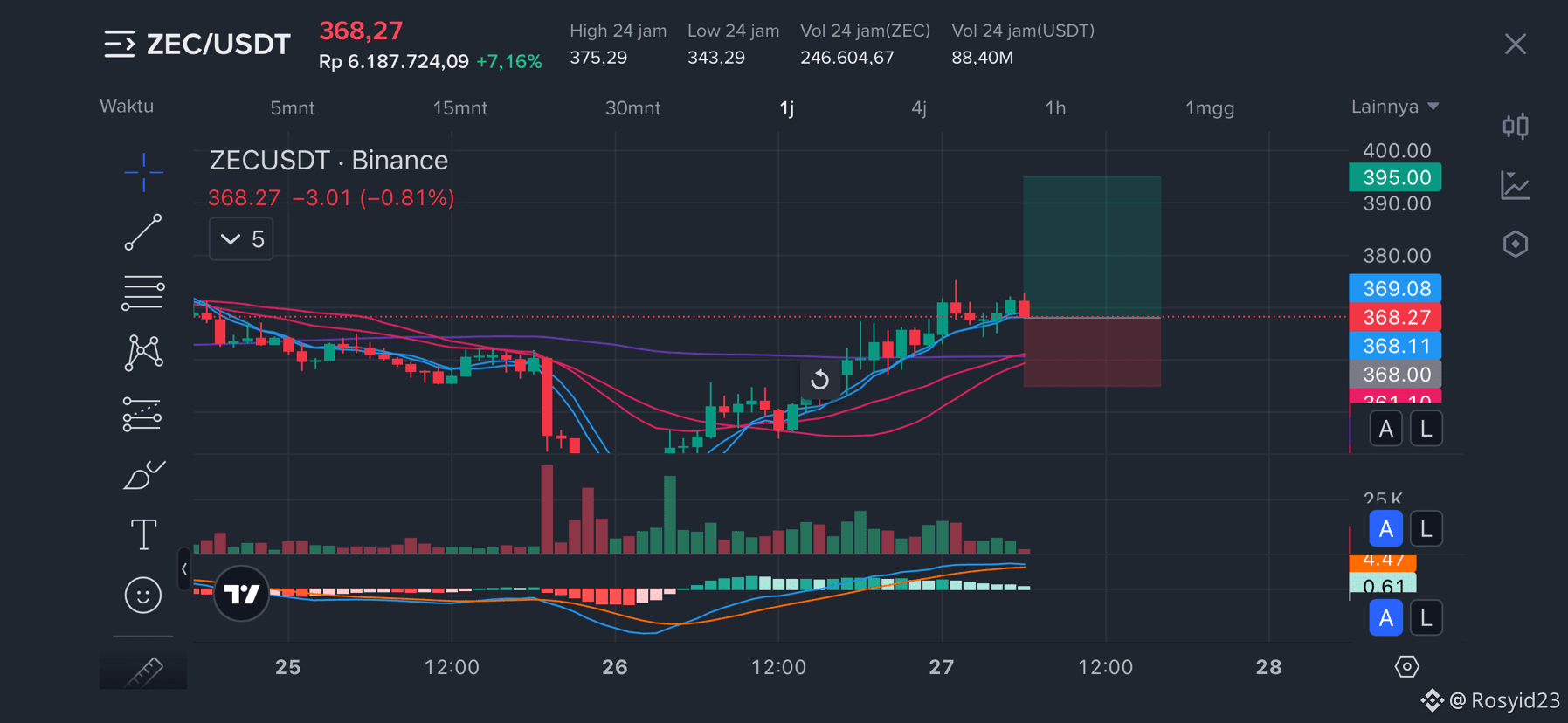
Task: Click the orange 4.47 MACD value label
Action: pyautogui.click(x=1383, y=561)
